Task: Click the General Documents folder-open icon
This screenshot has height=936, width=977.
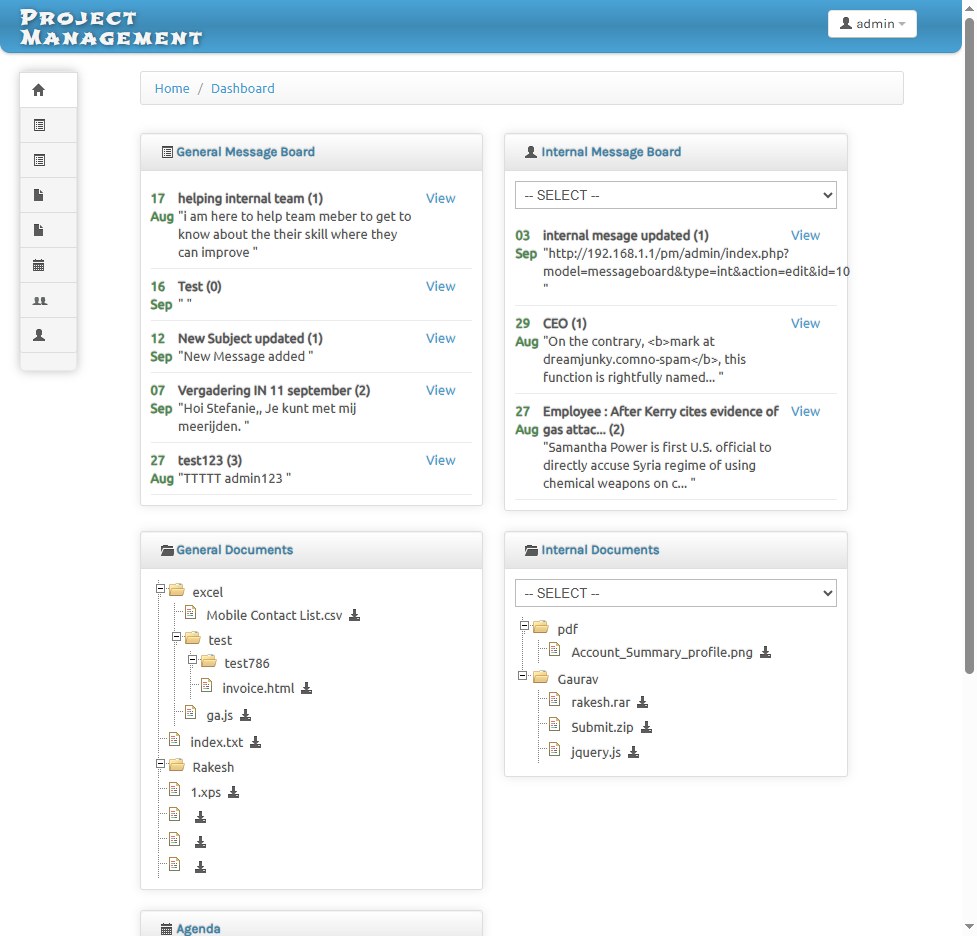Action: coord(167,550)
